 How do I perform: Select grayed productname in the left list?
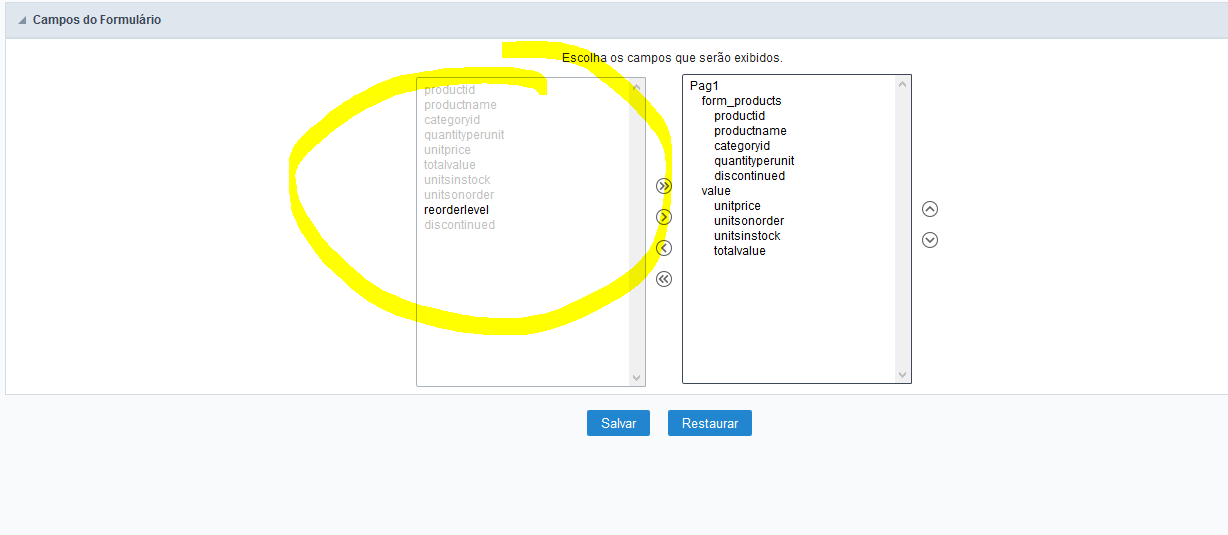[460, 105]
